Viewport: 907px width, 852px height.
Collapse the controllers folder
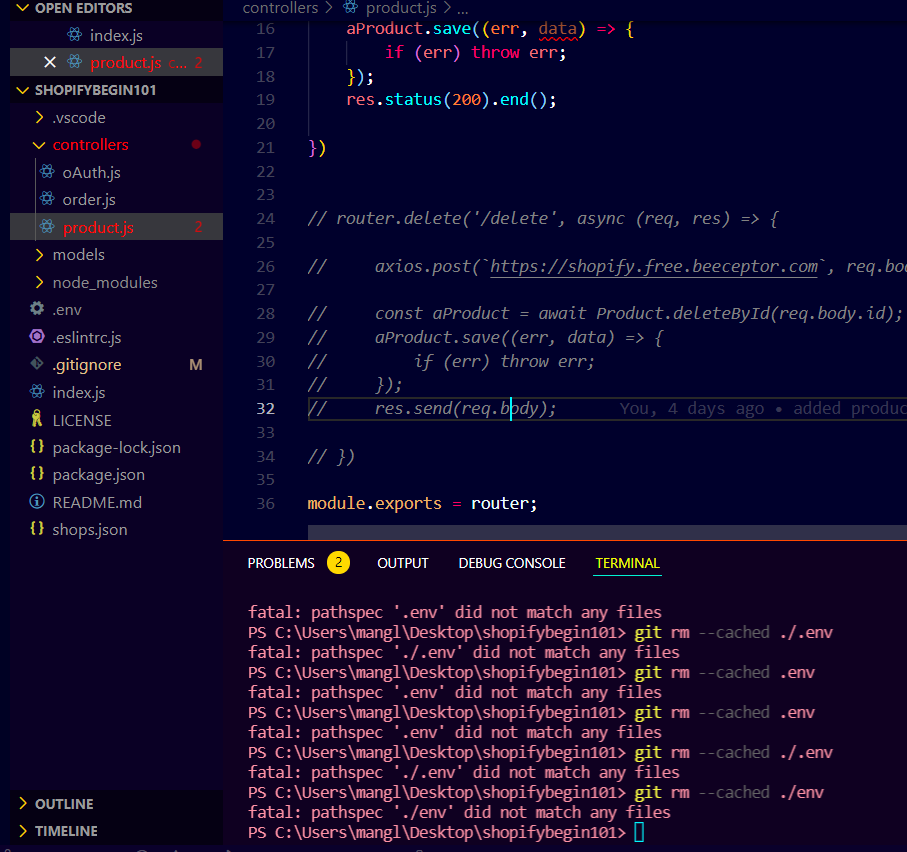(39, 145)
